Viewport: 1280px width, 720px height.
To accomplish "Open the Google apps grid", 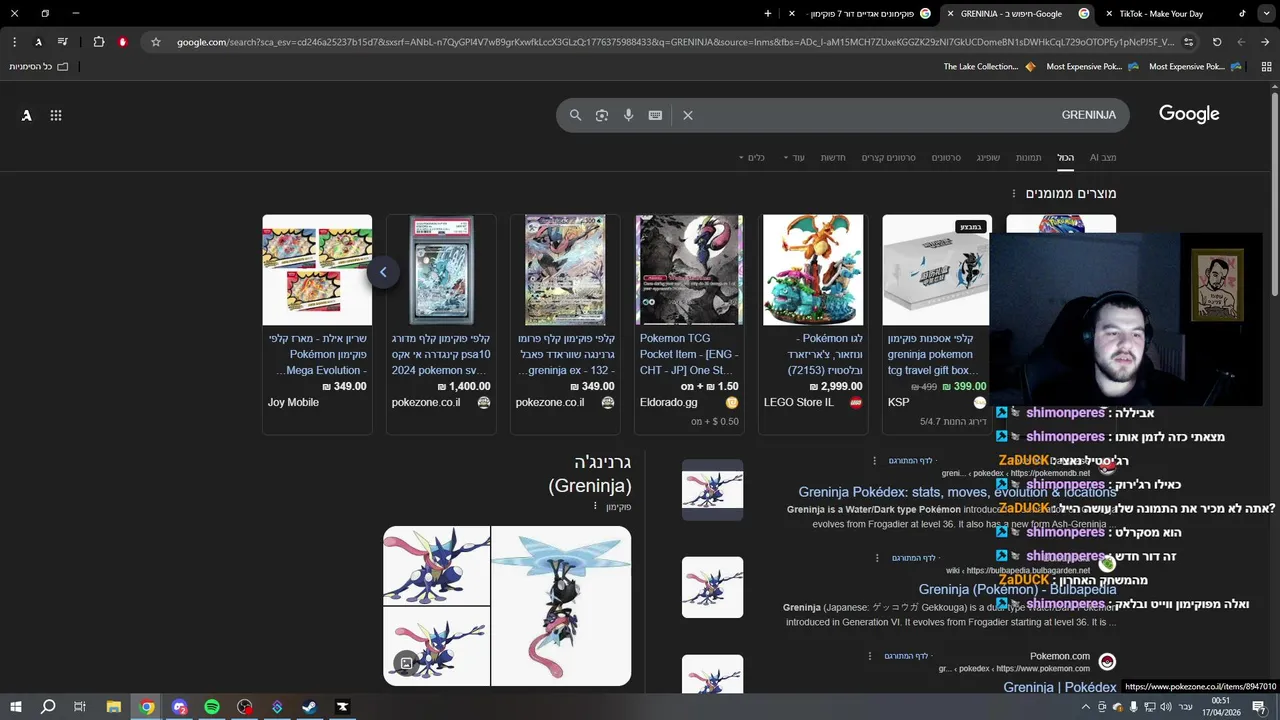I will 56,115.
